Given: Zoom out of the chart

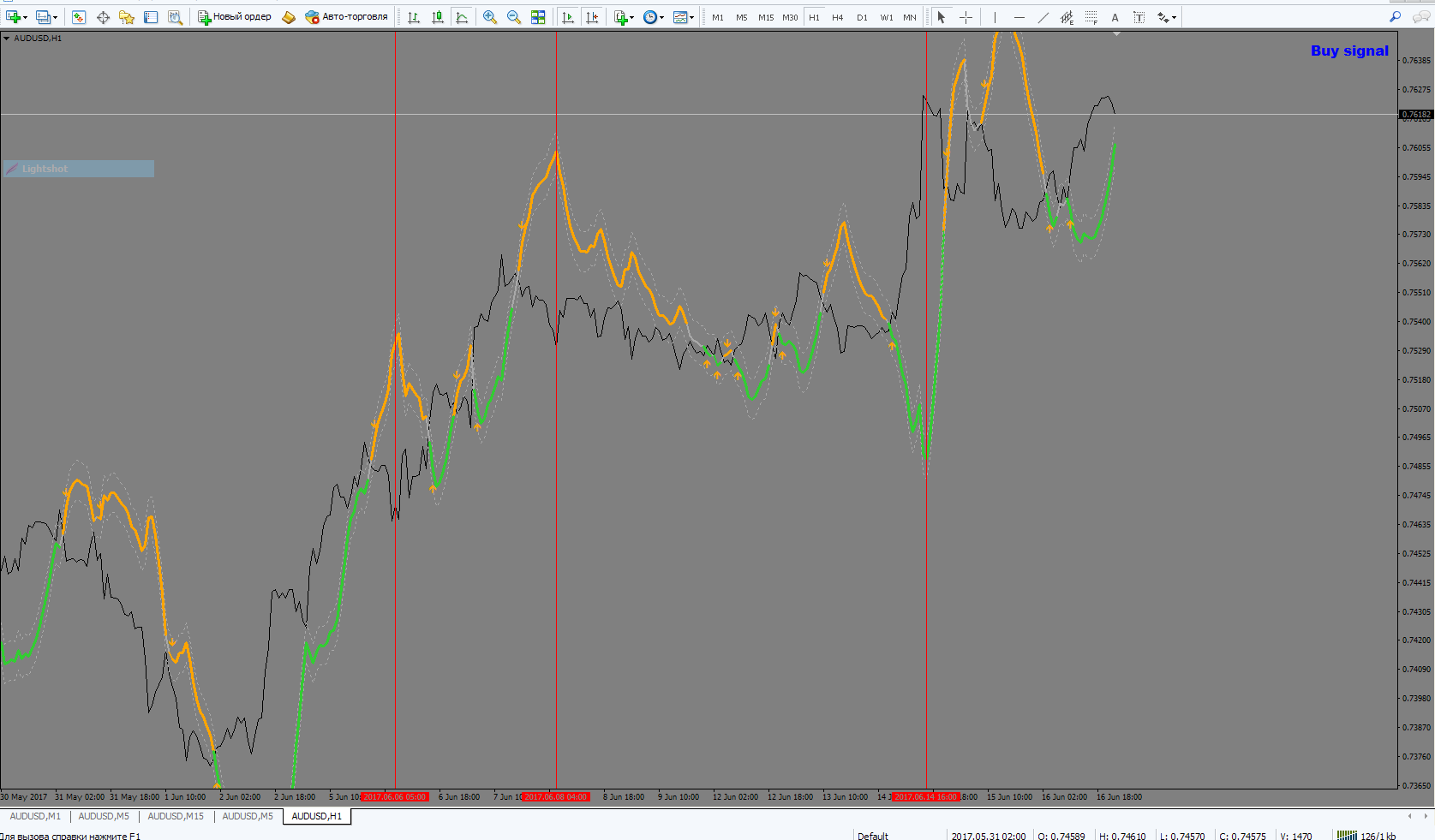Looking at the screenshot, I should [514, 17].
